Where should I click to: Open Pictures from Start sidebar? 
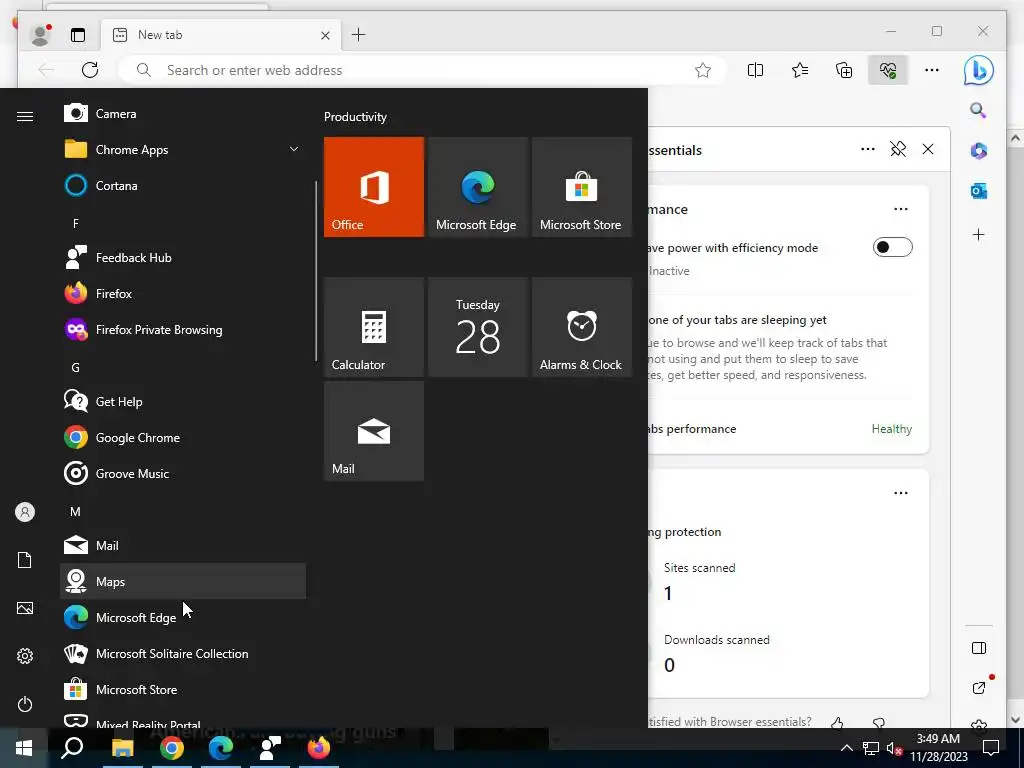tap(25, 608)
